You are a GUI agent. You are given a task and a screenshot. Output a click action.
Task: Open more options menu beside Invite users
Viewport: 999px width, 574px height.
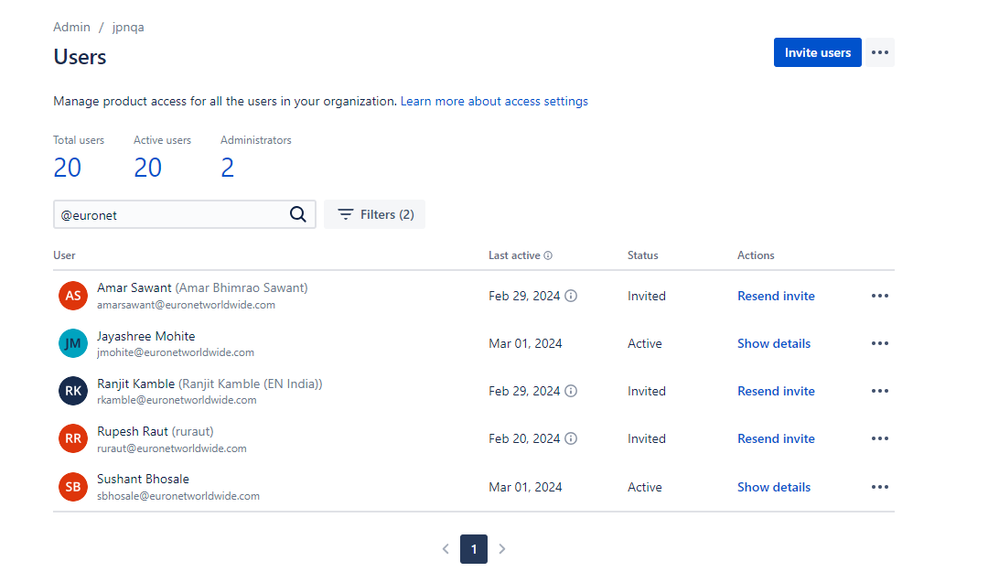click(879, 53)
